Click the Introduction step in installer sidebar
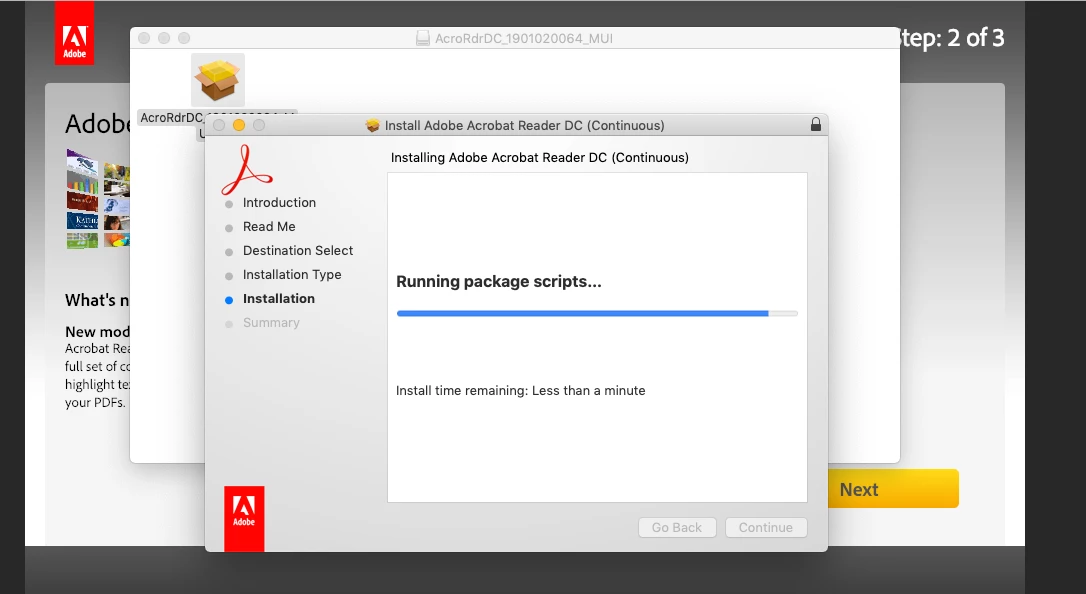1086x594 pixels. pos(279,203)
